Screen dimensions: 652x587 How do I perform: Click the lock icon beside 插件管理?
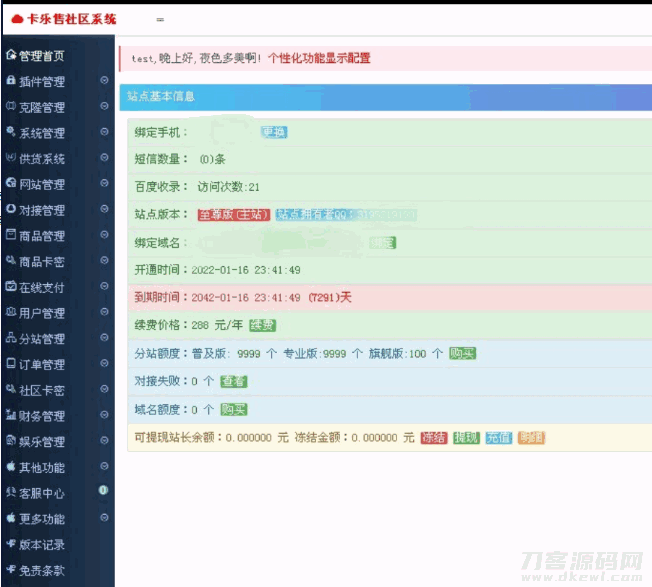click(x=10, y=81)
